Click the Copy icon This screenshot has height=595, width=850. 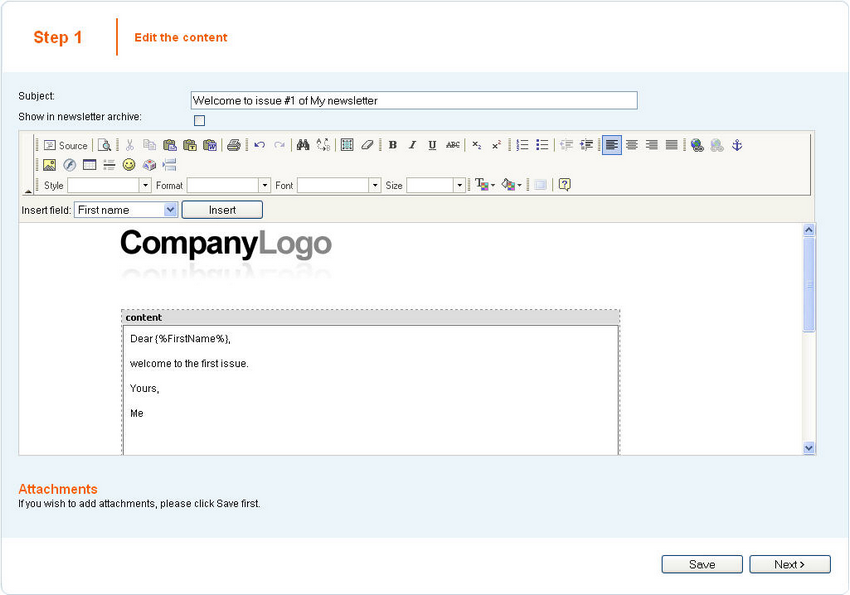(150, 145)
